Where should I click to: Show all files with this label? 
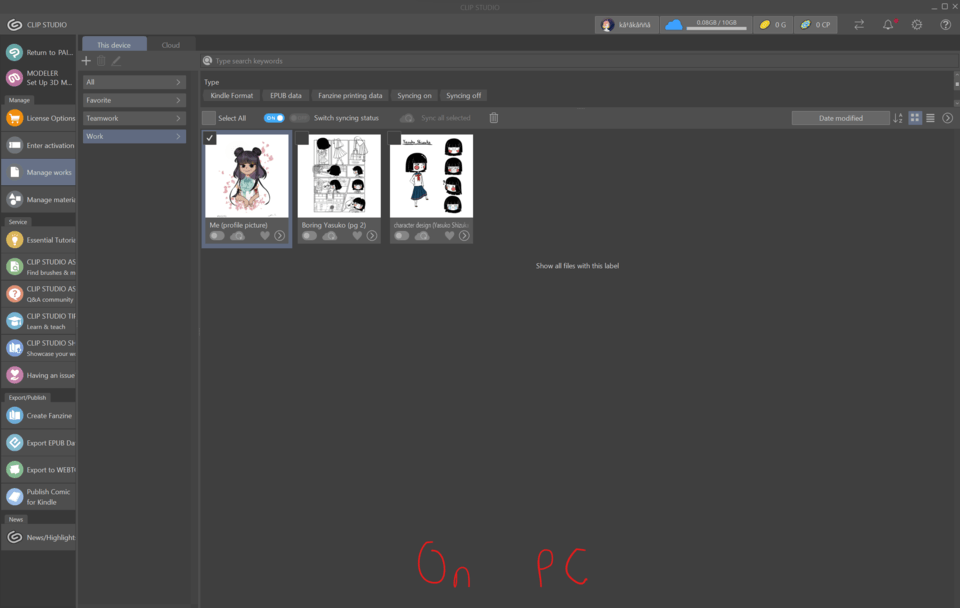click(576, 265)
